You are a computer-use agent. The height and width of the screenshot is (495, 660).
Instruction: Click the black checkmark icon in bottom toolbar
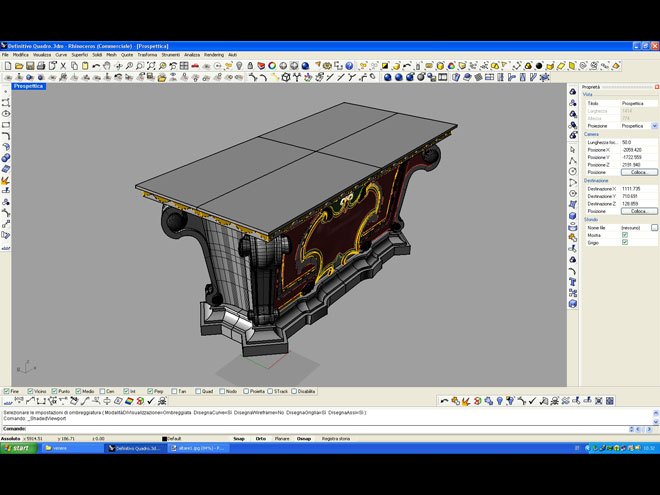tap(151, 401)
